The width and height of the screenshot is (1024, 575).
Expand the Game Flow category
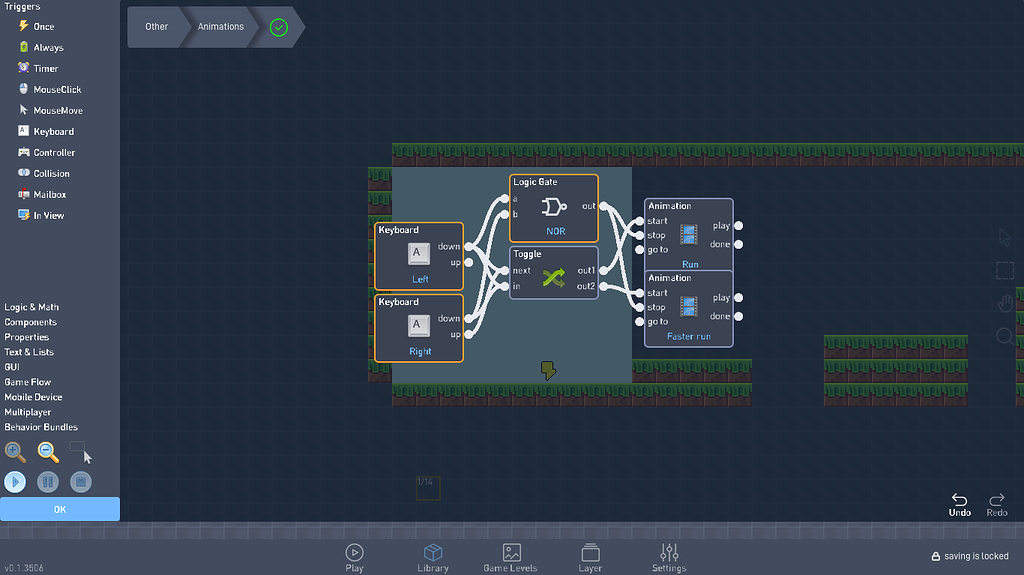click(27, 382)
